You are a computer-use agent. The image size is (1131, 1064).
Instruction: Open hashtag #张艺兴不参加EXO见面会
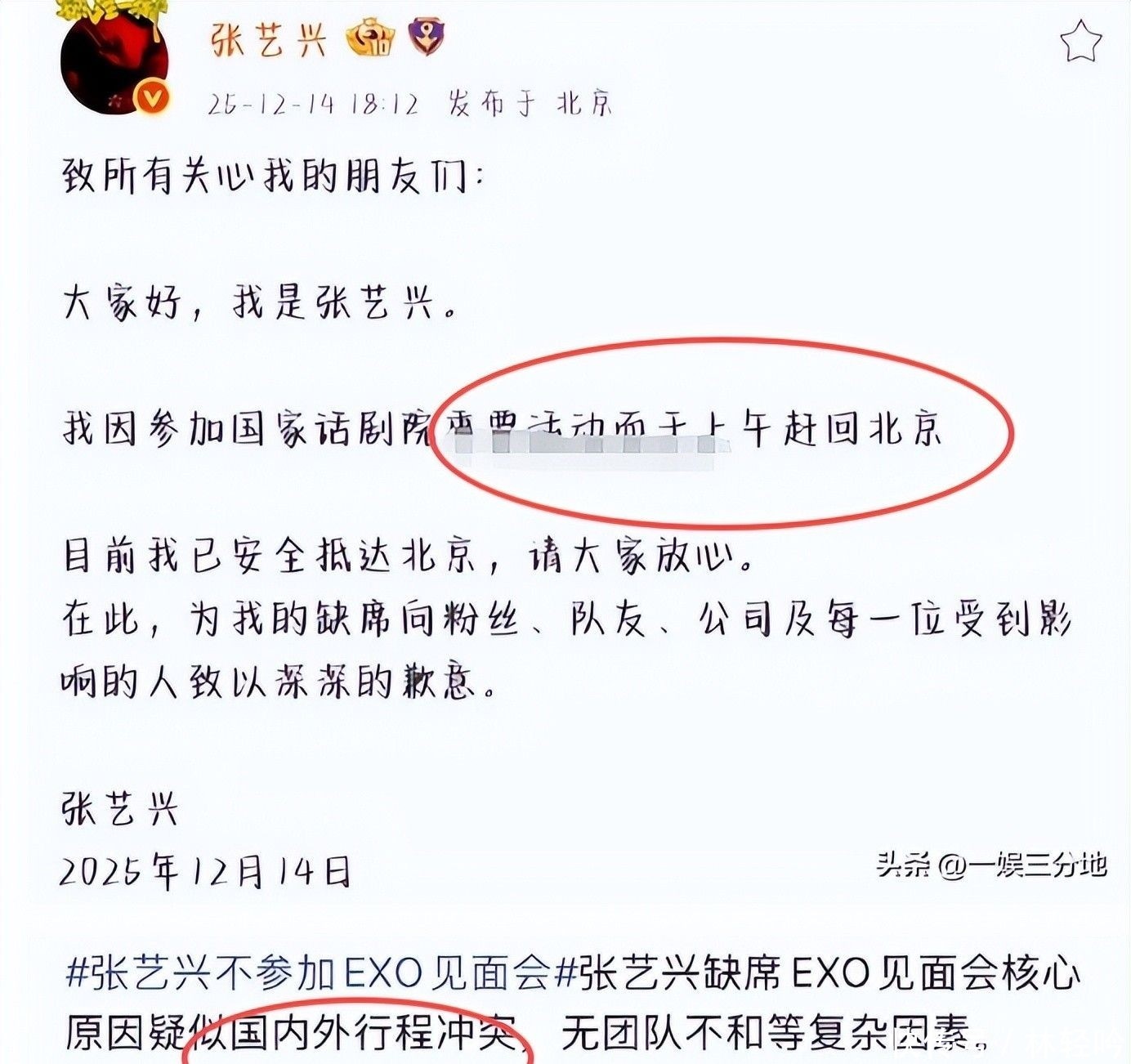coord(309,973)
